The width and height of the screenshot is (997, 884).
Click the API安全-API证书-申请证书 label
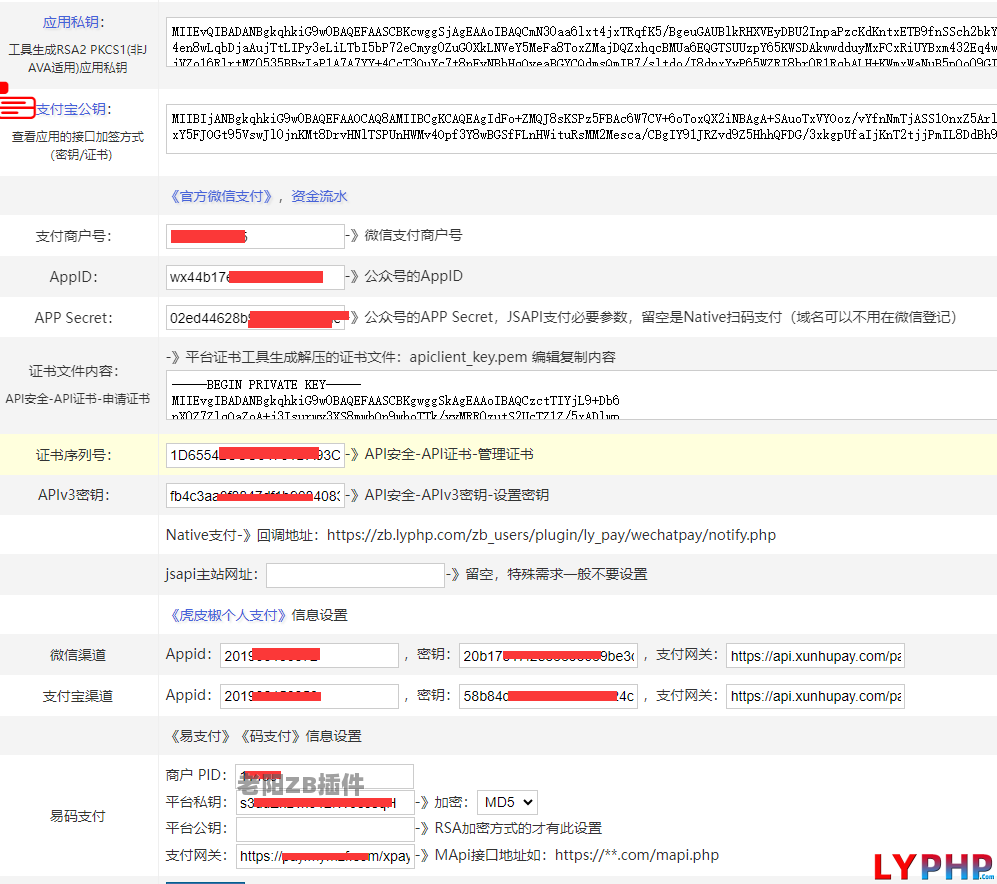pos(78,399)
